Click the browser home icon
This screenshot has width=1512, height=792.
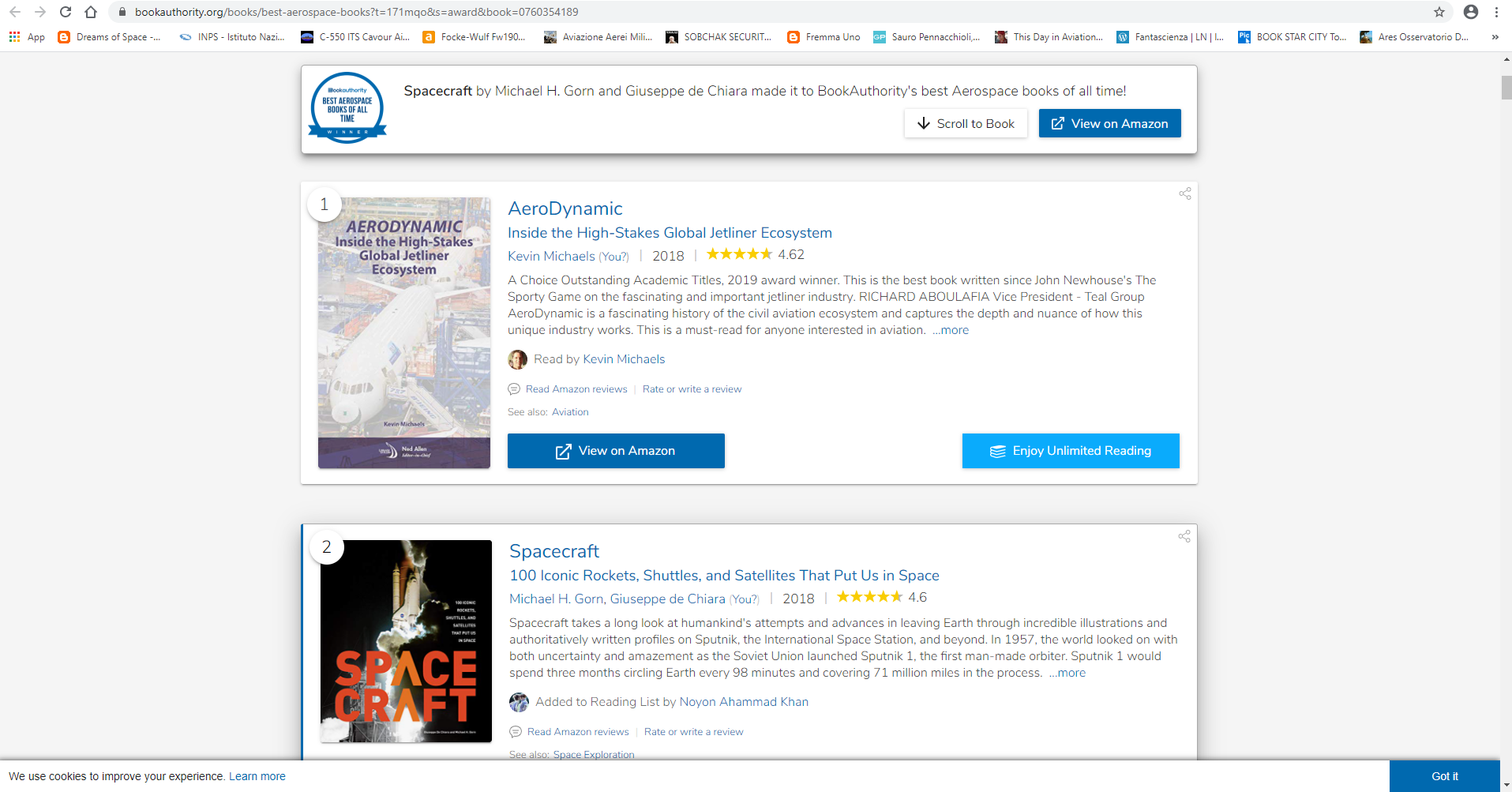pos(91,12)
